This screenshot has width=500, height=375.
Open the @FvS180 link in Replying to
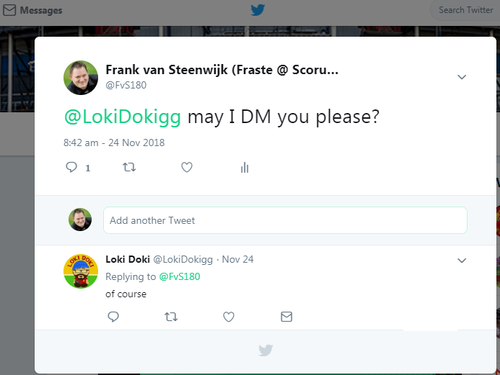pos(180,277)
